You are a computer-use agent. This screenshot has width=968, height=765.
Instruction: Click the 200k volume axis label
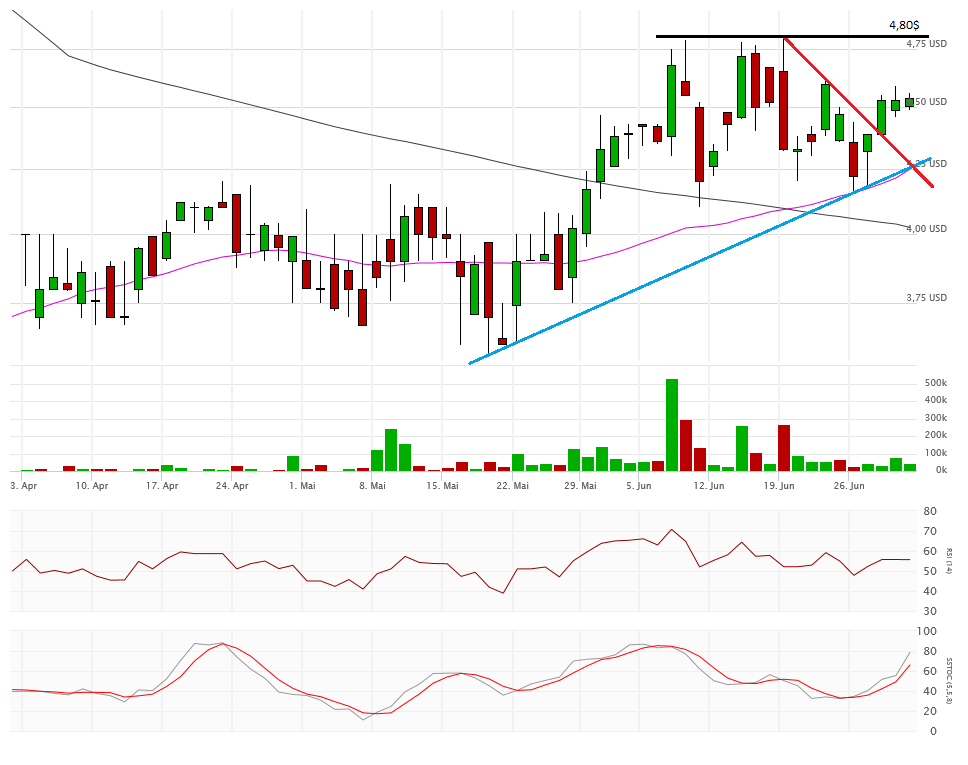click(x=935, y=436)
